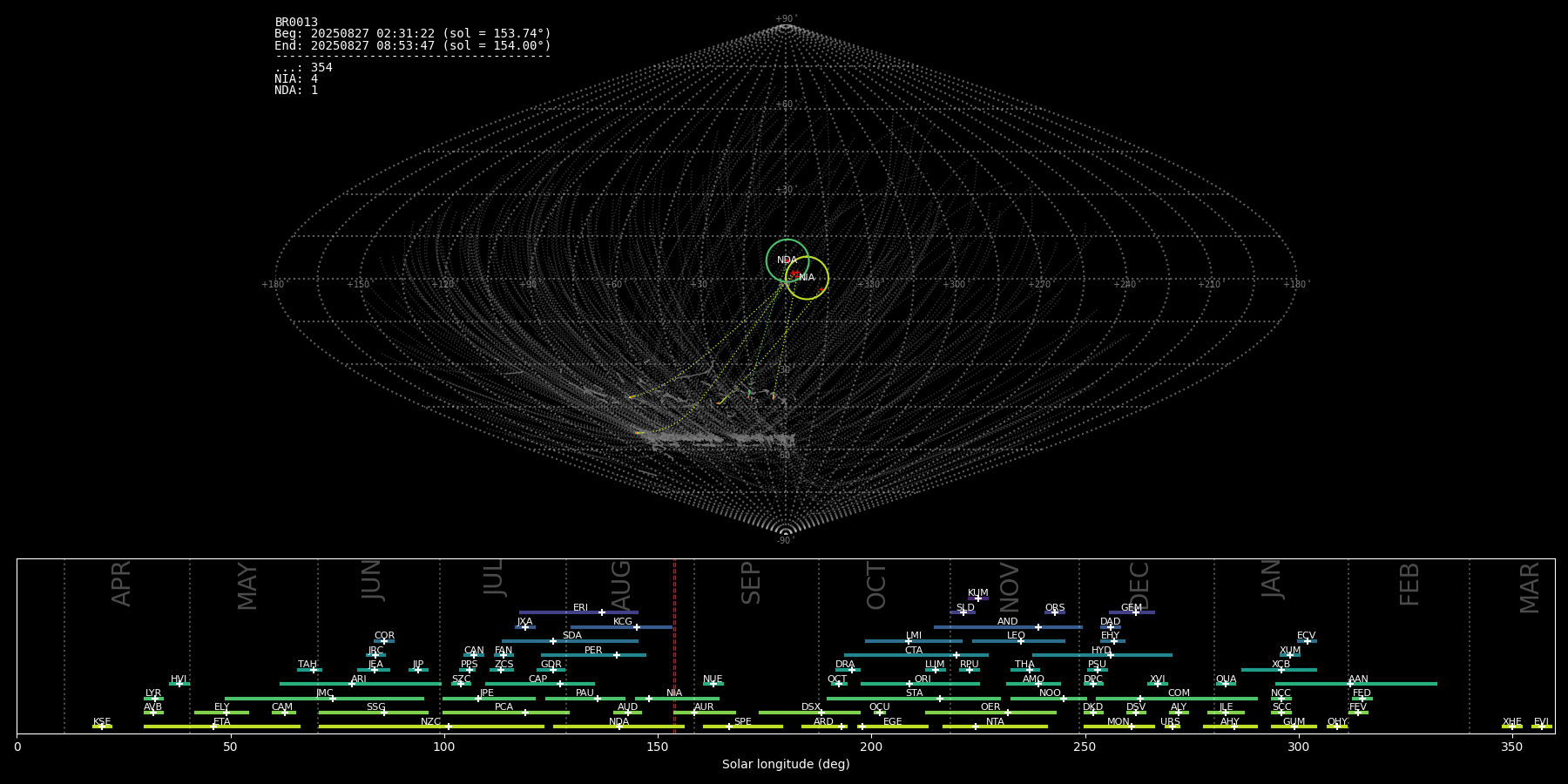The image size is (1568, 784).
Task: Select the HYD shower bar in timeline
Action: tap(1102, 655)
